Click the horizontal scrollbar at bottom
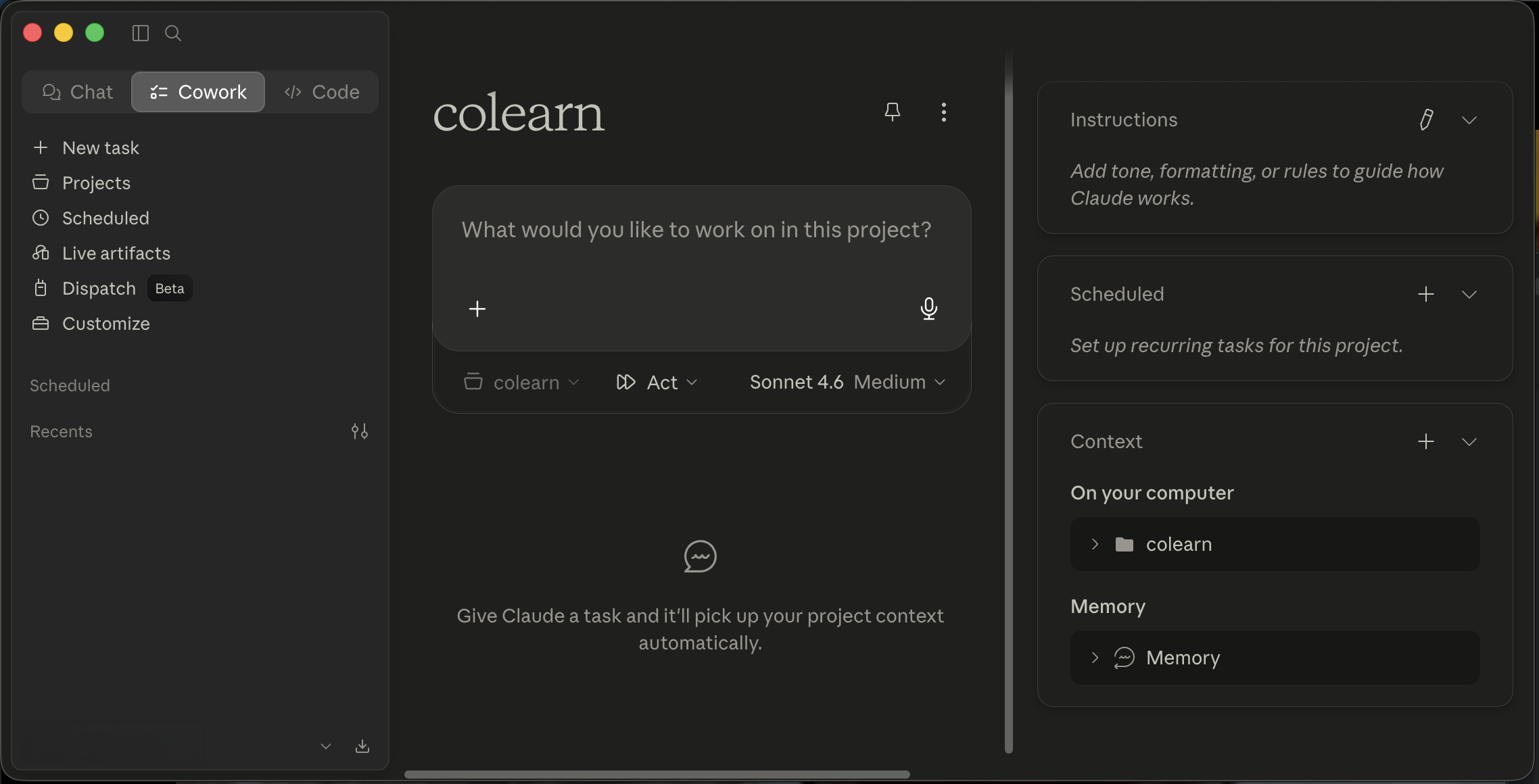 click(x=657, y=774)
